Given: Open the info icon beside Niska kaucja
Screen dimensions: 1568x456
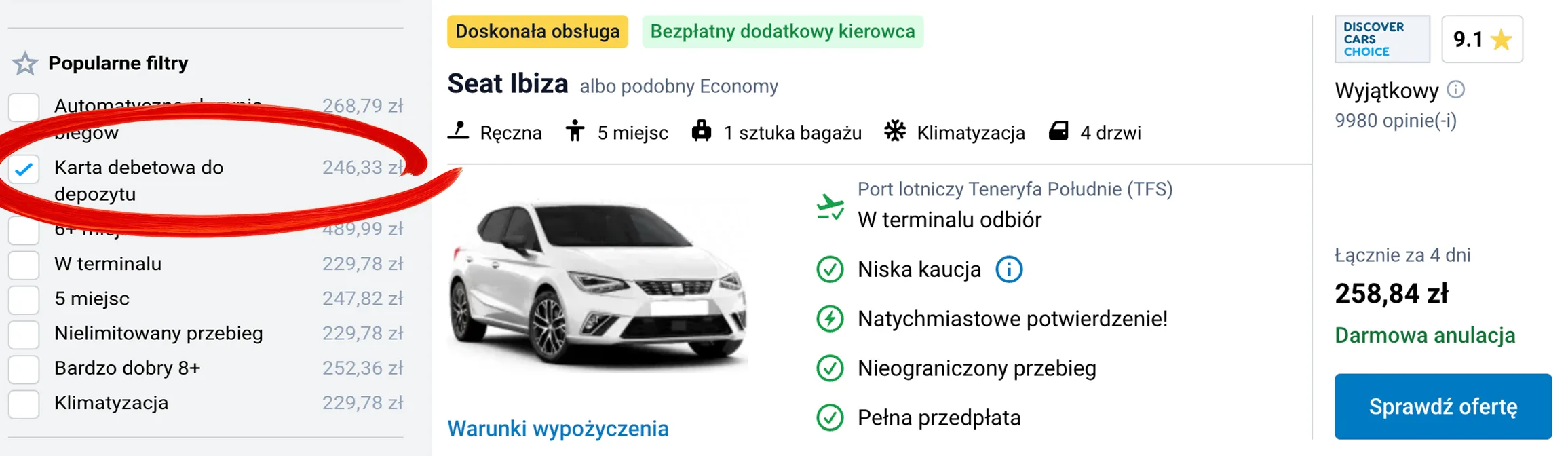Looking at the screenshot, I should pos(1010,269).
